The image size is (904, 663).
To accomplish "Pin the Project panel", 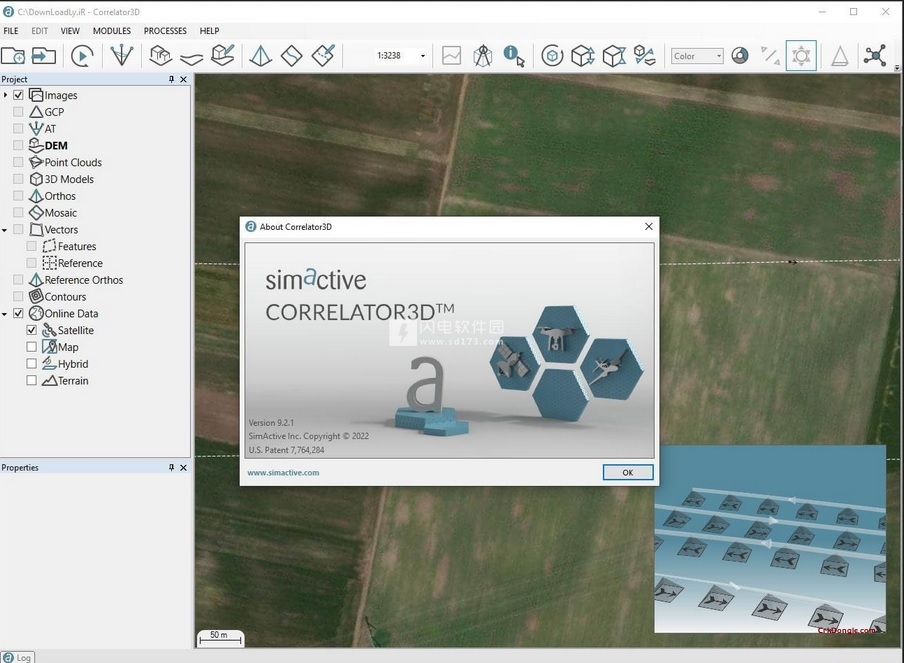I will tap(171, 79).
